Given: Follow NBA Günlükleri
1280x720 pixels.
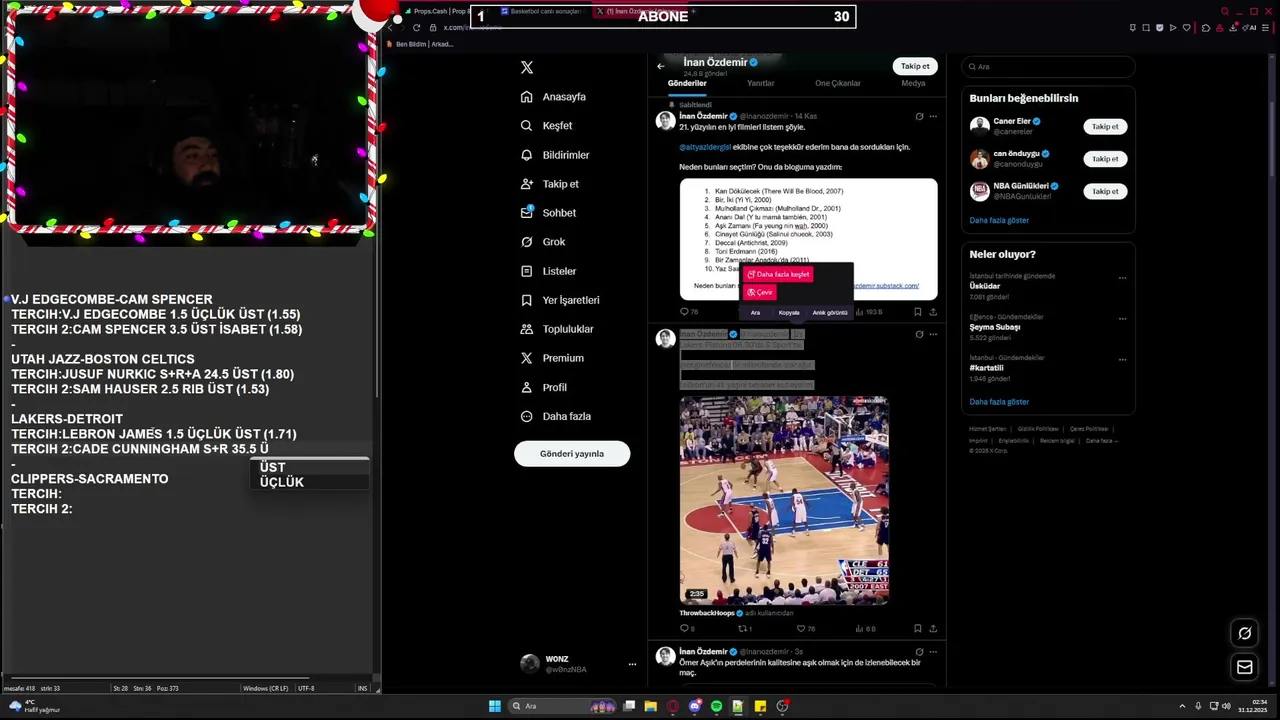Looking at the screenshot, I should coord(1105,191).
